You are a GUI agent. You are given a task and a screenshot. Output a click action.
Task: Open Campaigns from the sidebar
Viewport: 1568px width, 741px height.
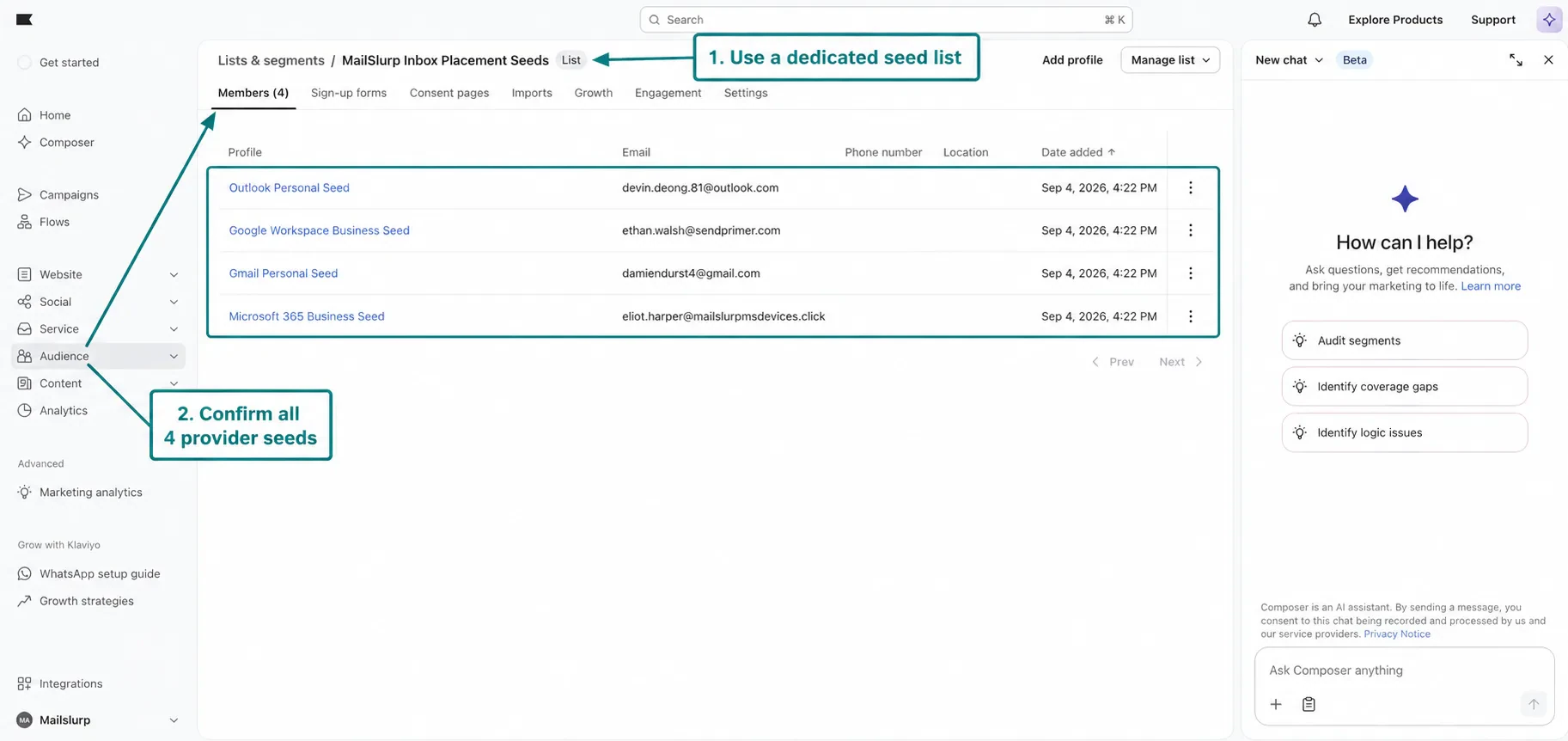pyautogui.click(x=69, y=195)
